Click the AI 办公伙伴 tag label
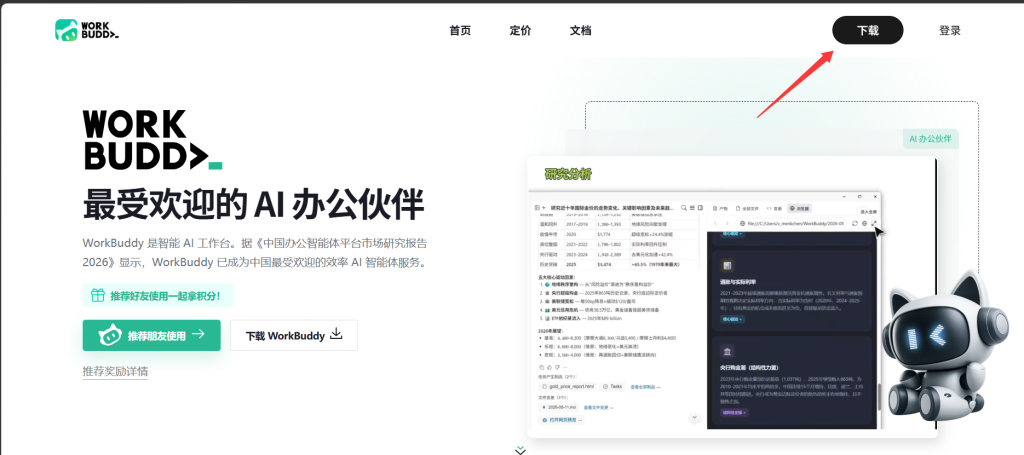 pyautogui.click(x=931, y=138)
